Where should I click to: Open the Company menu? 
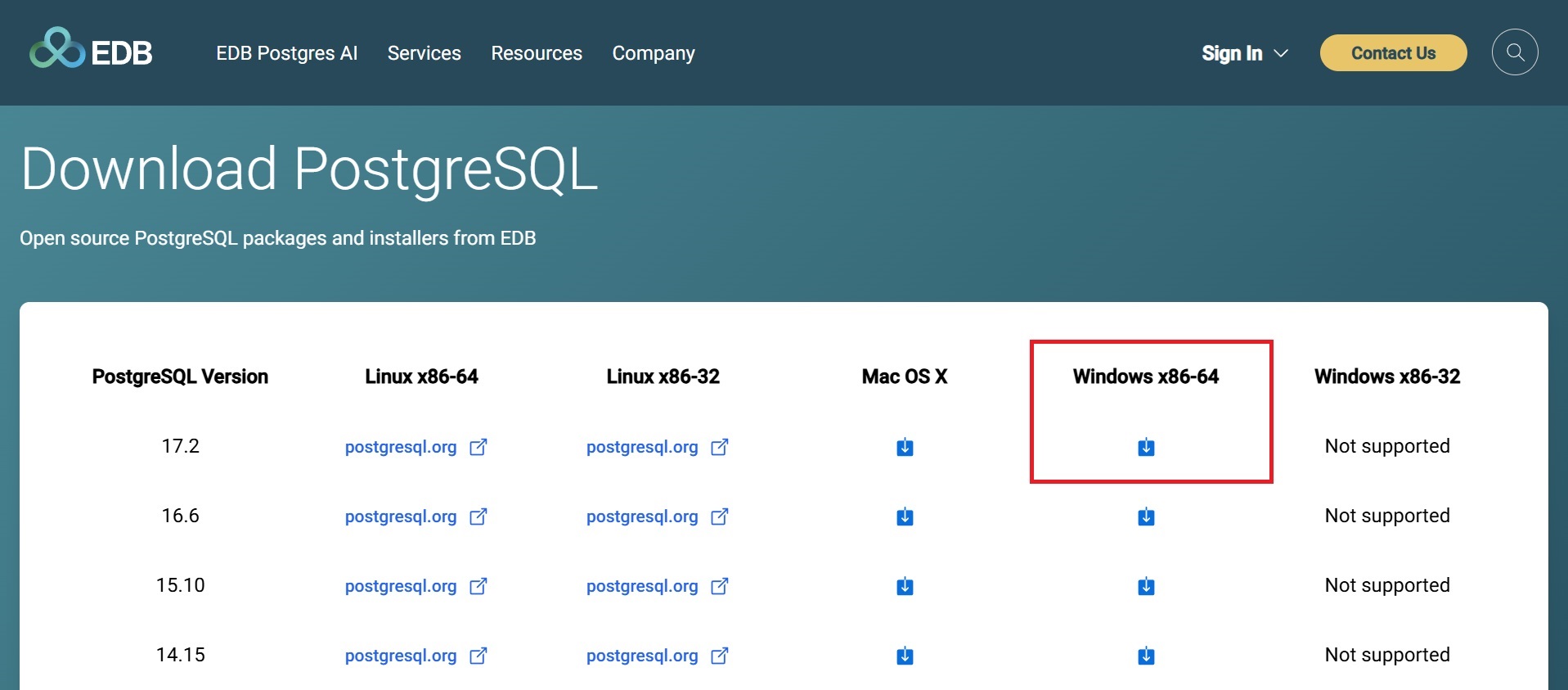point(653,53)
